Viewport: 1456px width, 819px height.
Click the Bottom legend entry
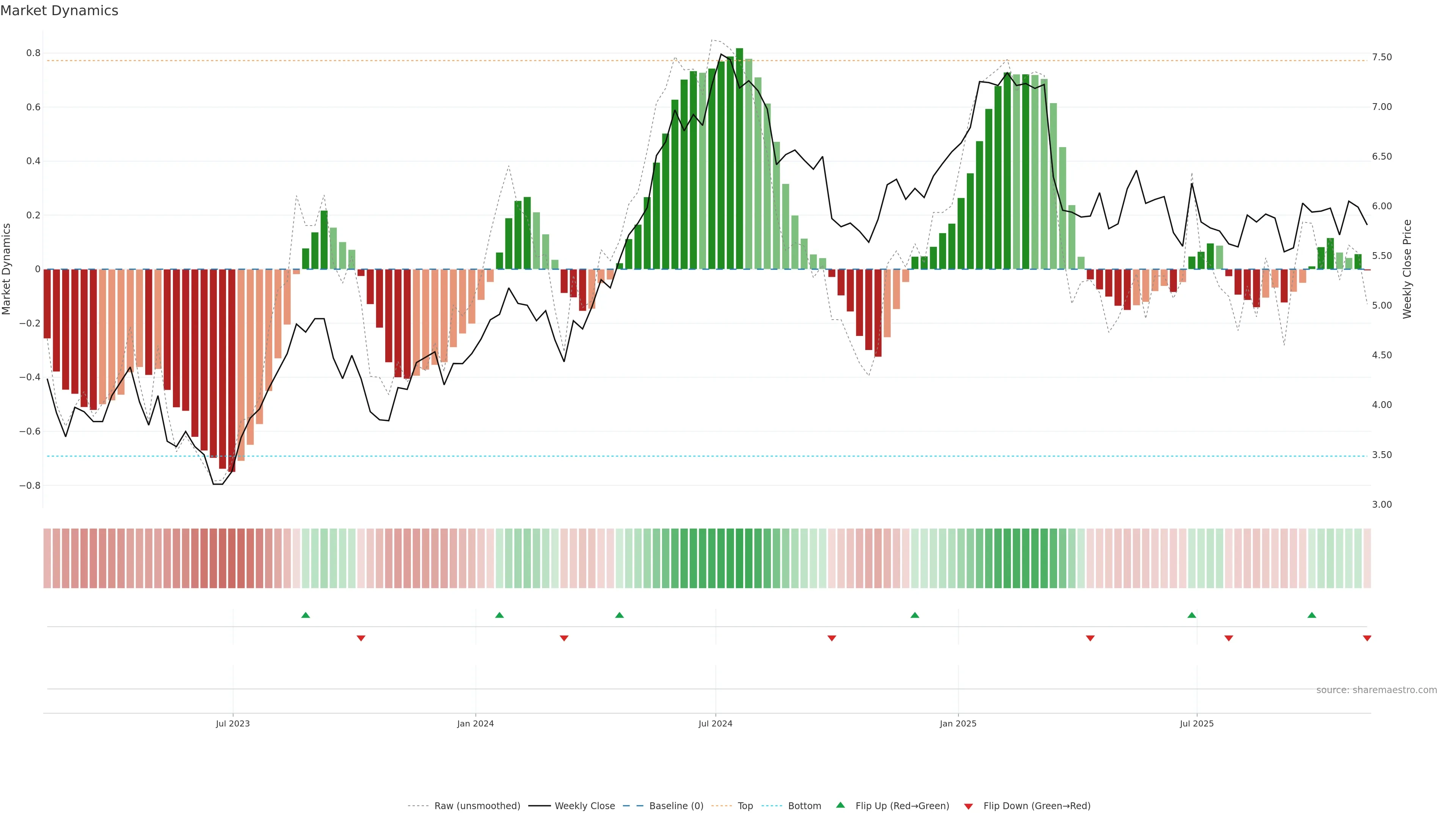coord(804,806)
